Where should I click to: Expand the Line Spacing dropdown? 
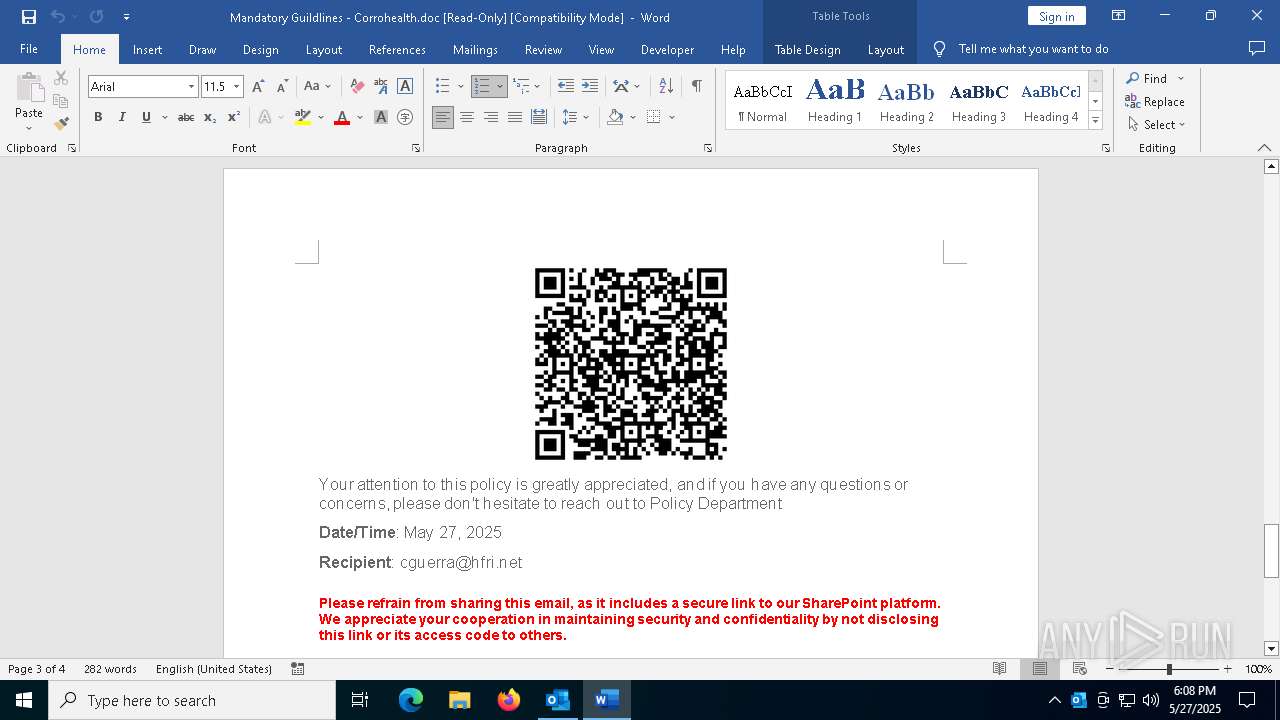(586, 117)
